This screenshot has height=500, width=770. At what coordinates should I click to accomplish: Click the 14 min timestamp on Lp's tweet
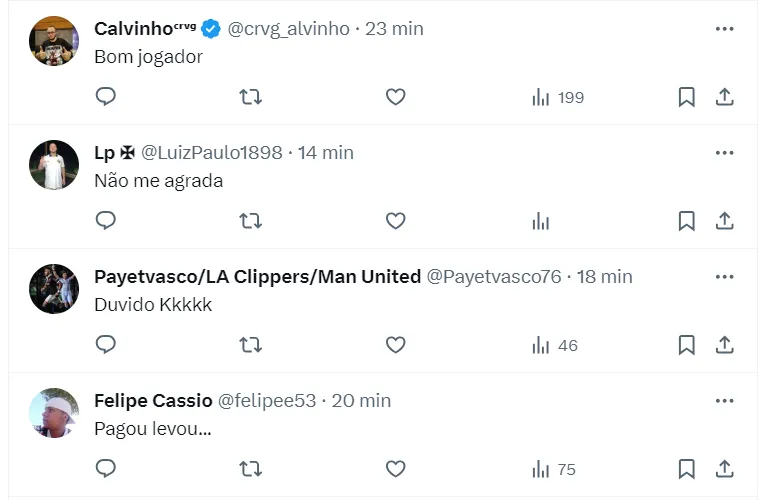326,153
